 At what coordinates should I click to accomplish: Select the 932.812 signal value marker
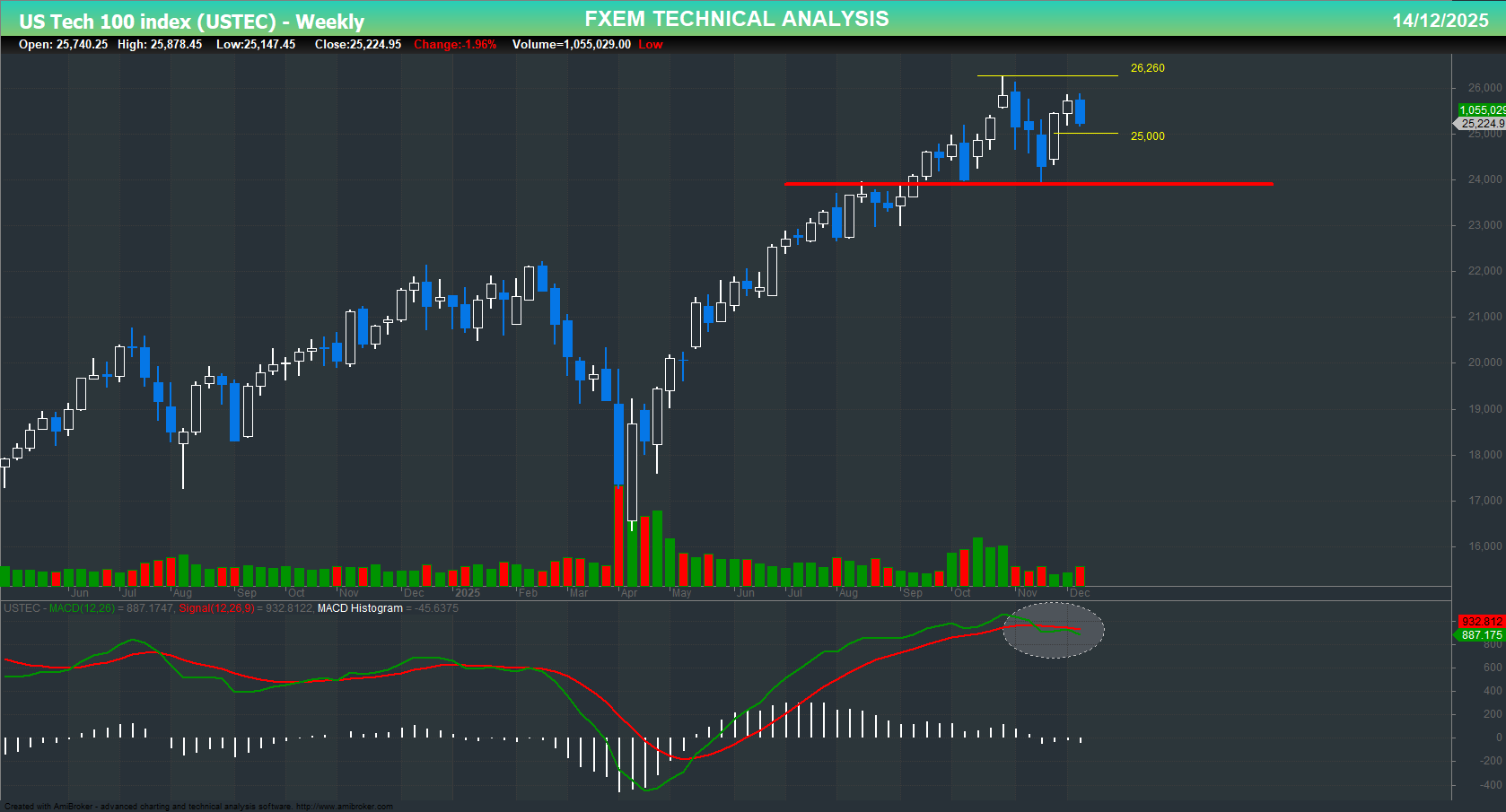coord(1479,620)
